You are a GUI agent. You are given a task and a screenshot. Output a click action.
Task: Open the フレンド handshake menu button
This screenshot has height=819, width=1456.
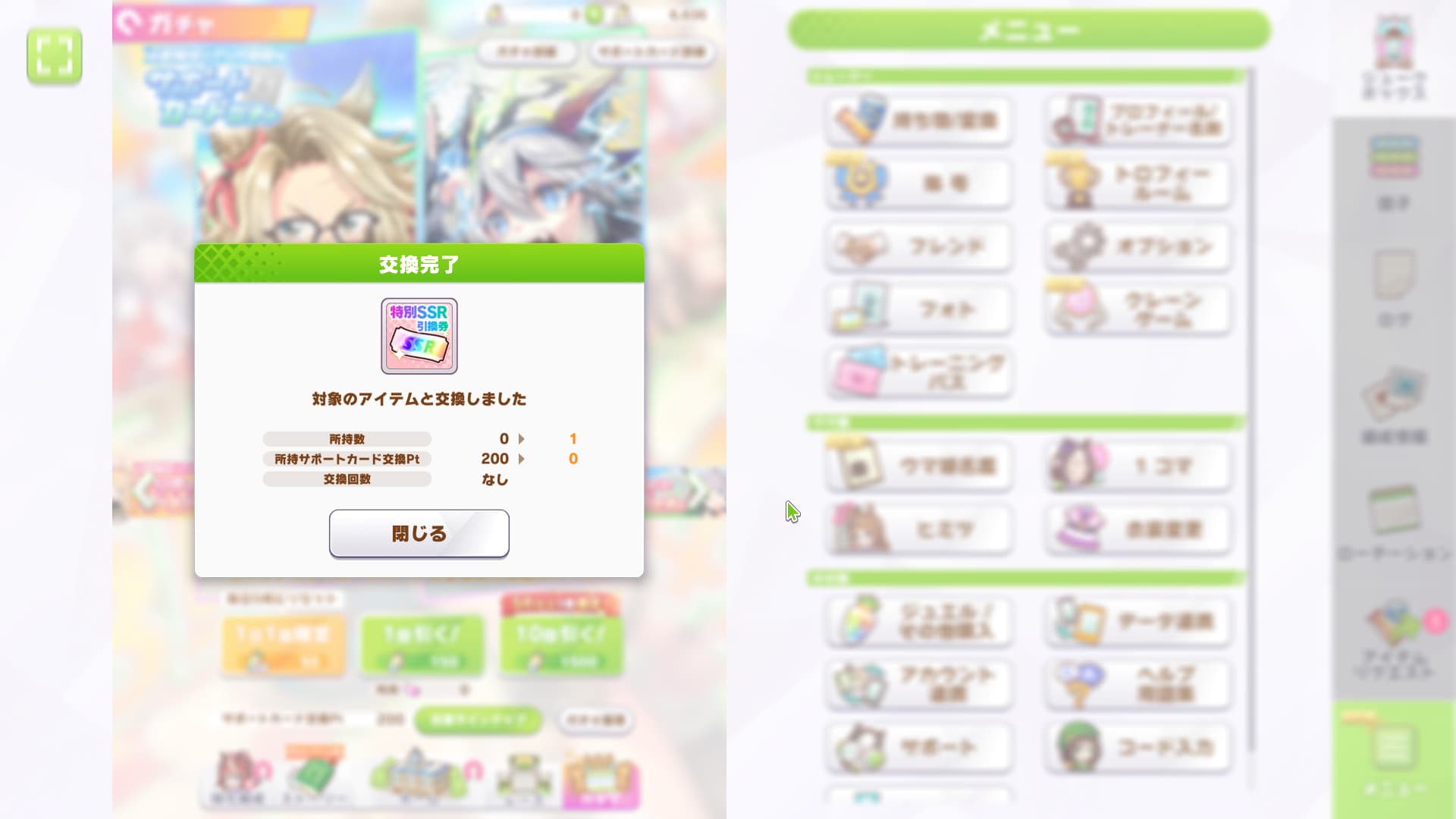(x=919, y=246)
